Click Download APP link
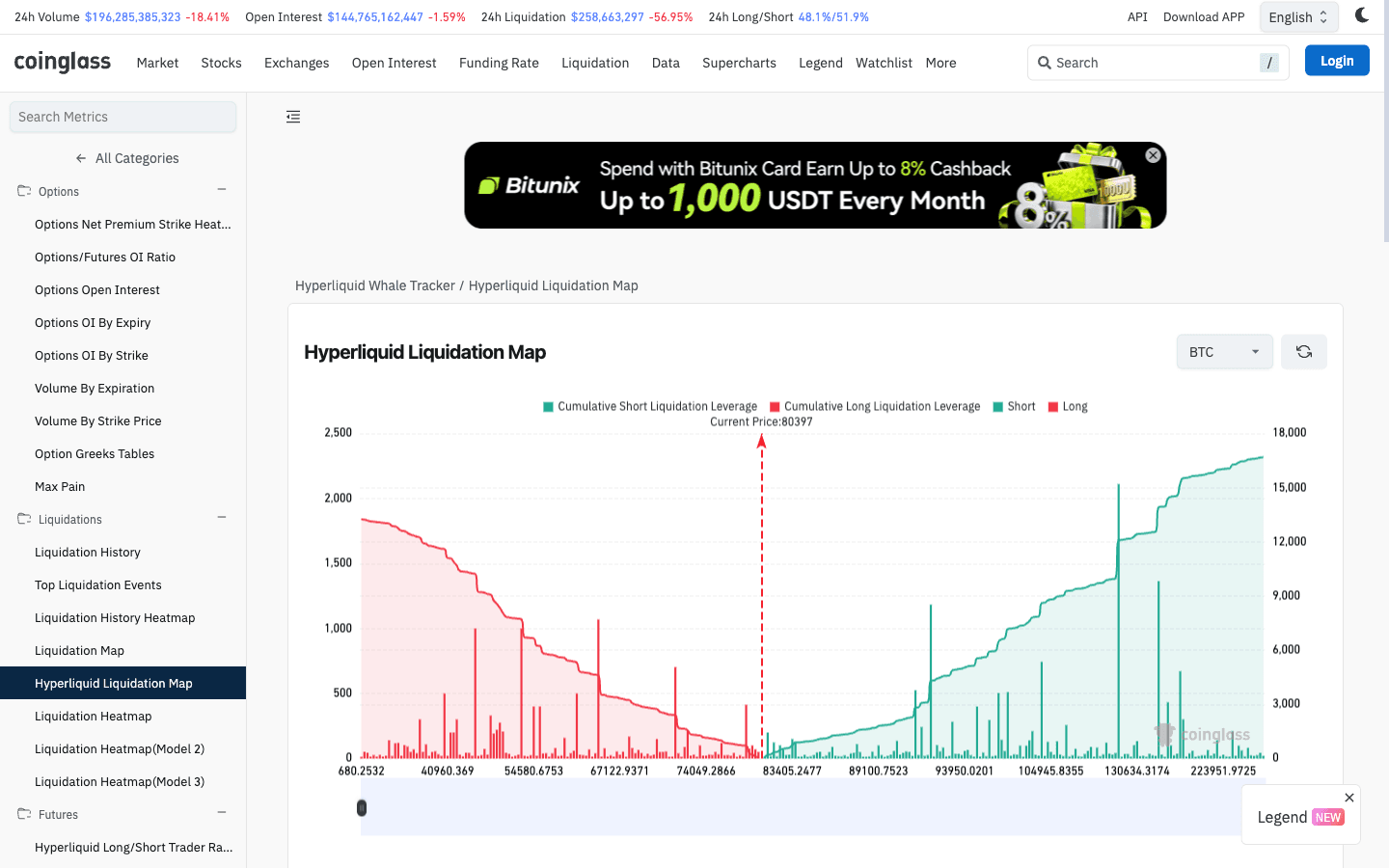The height and width of the screenshot is (868, 1389). (1204, 17)
